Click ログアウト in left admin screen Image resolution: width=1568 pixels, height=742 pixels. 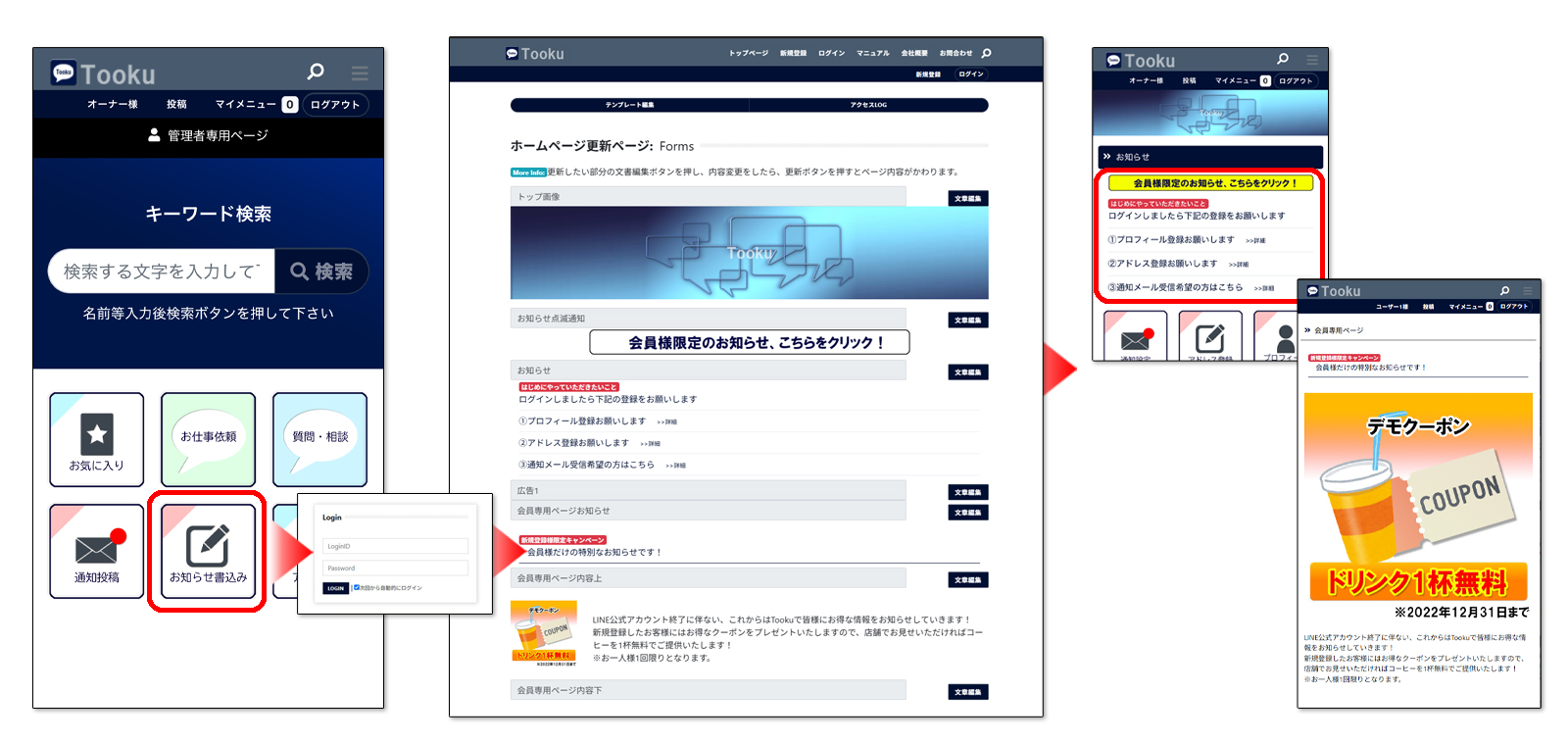pos(335,105)
